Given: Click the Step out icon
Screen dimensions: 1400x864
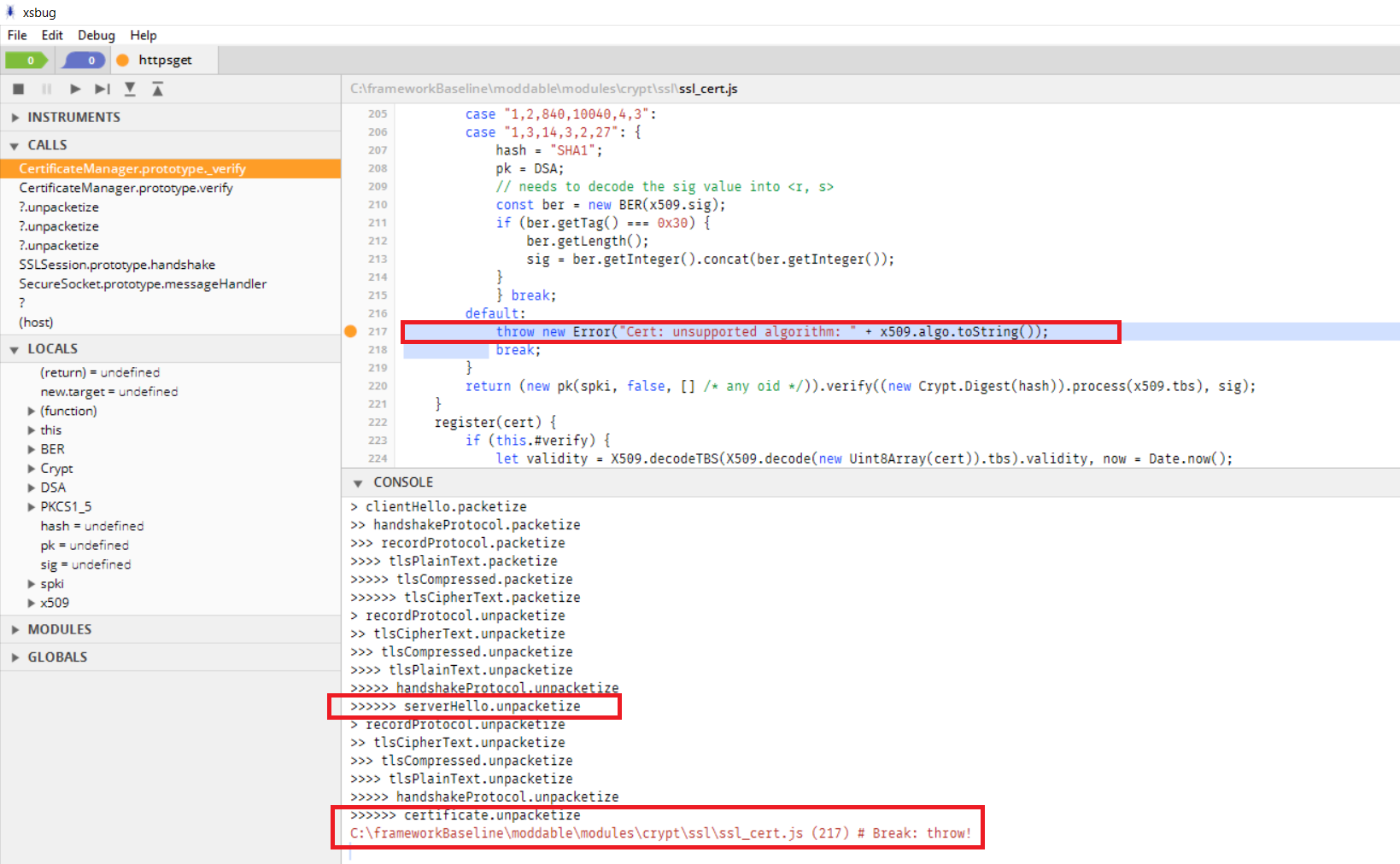Looking at the screenshot, I should [x=157, y=89].
